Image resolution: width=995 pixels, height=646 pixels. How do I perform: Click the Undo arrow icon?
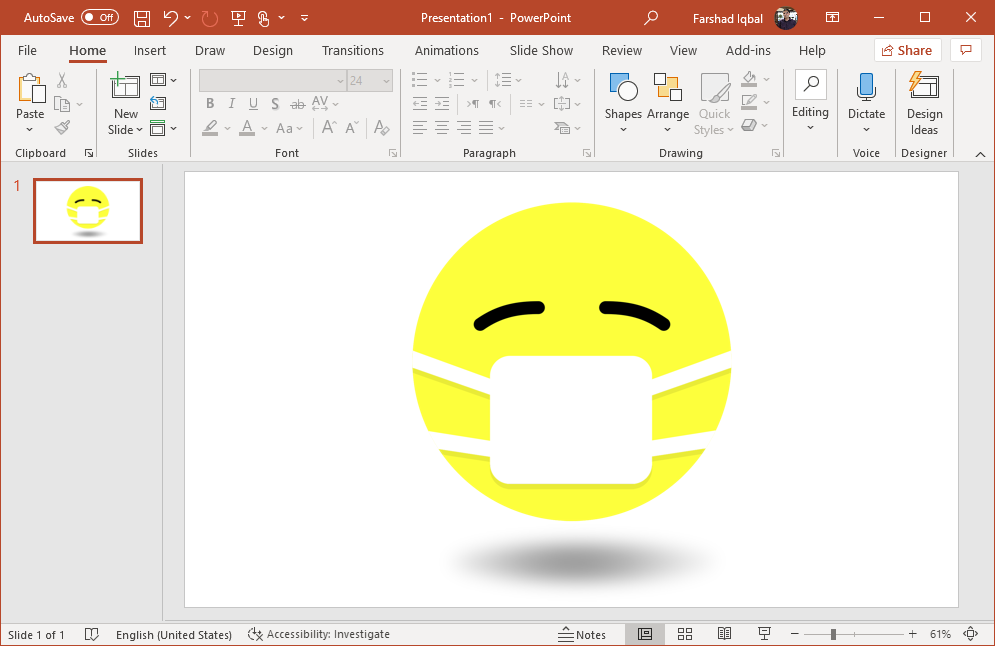pos(171,18)
